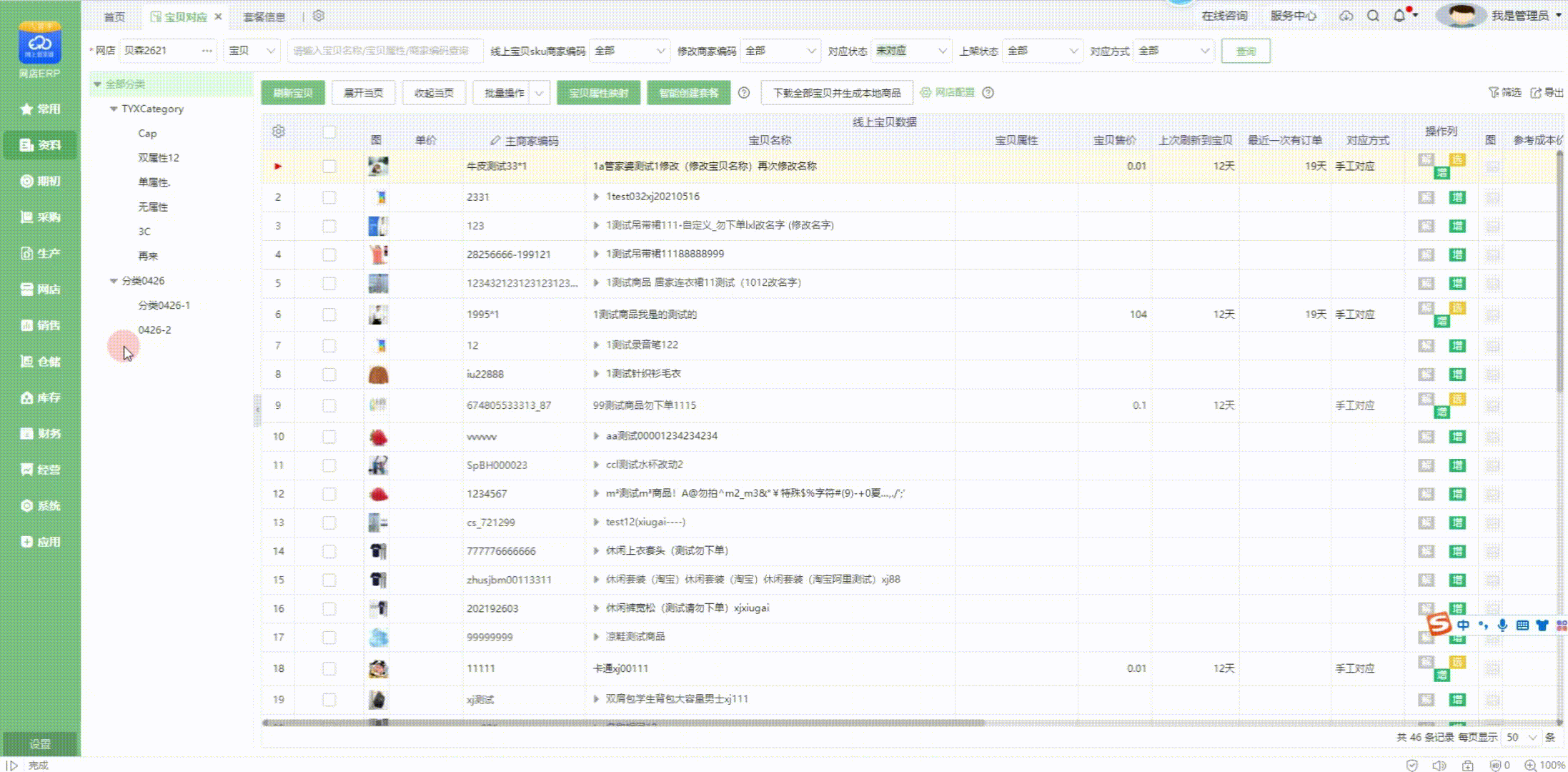Click the 刷新宝贝 button
Viewport: 1568px width, 772px height.
tap(293, 93)
